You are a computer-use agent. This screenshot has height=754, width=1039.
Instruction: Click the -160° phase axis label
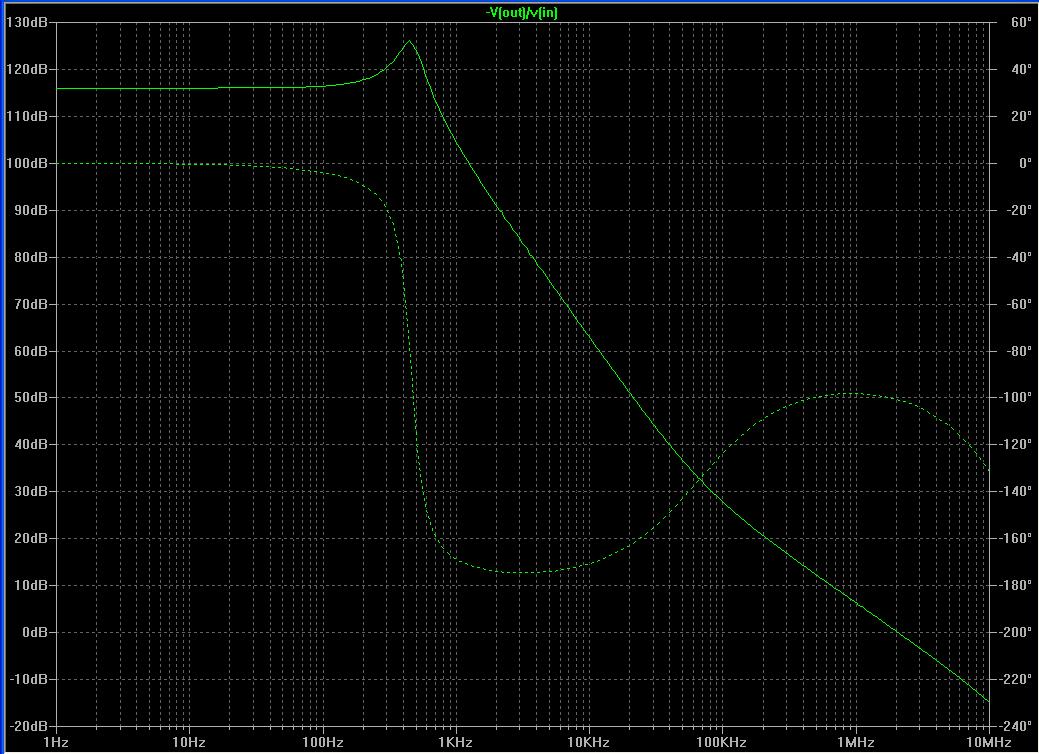[1016, 539]
